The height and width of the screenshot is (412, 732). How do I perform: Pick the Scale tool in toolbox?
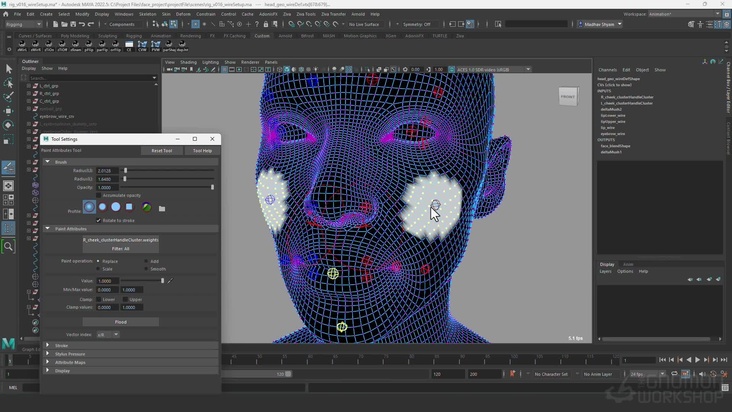[x=8, y=140]
